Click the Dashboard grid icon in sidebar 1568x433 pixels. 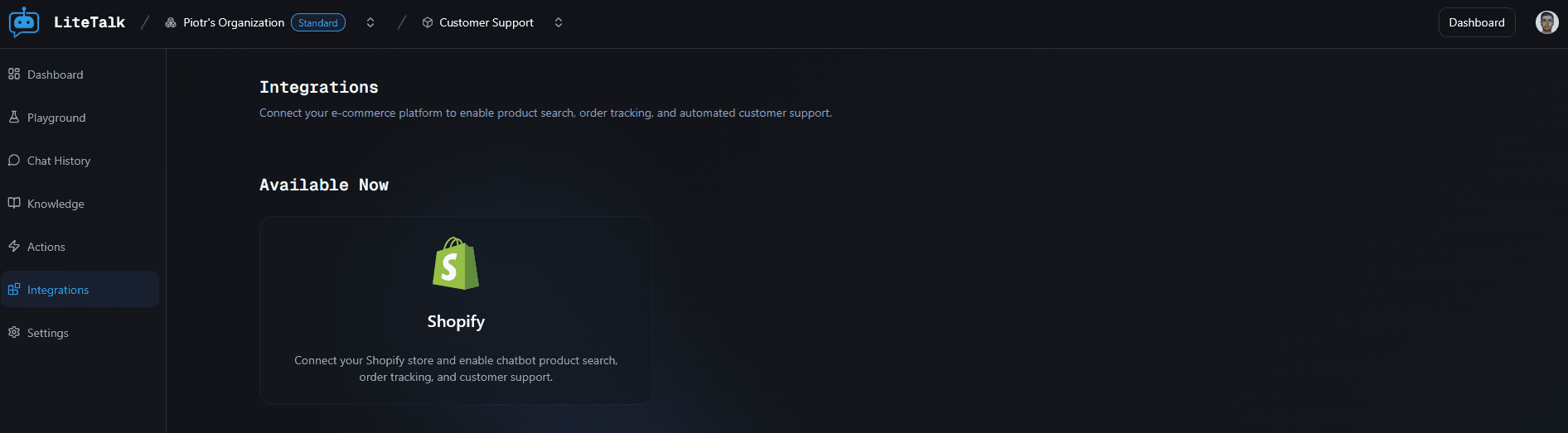pos(14,74)
